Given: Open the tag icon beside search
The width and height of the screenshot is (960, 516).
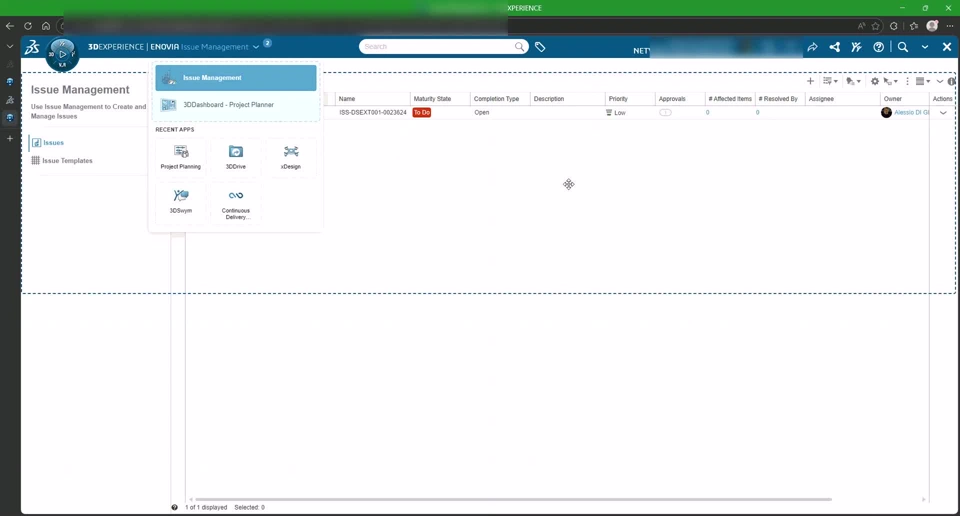Looking at the screenshot, I should [x=540, y=47].
